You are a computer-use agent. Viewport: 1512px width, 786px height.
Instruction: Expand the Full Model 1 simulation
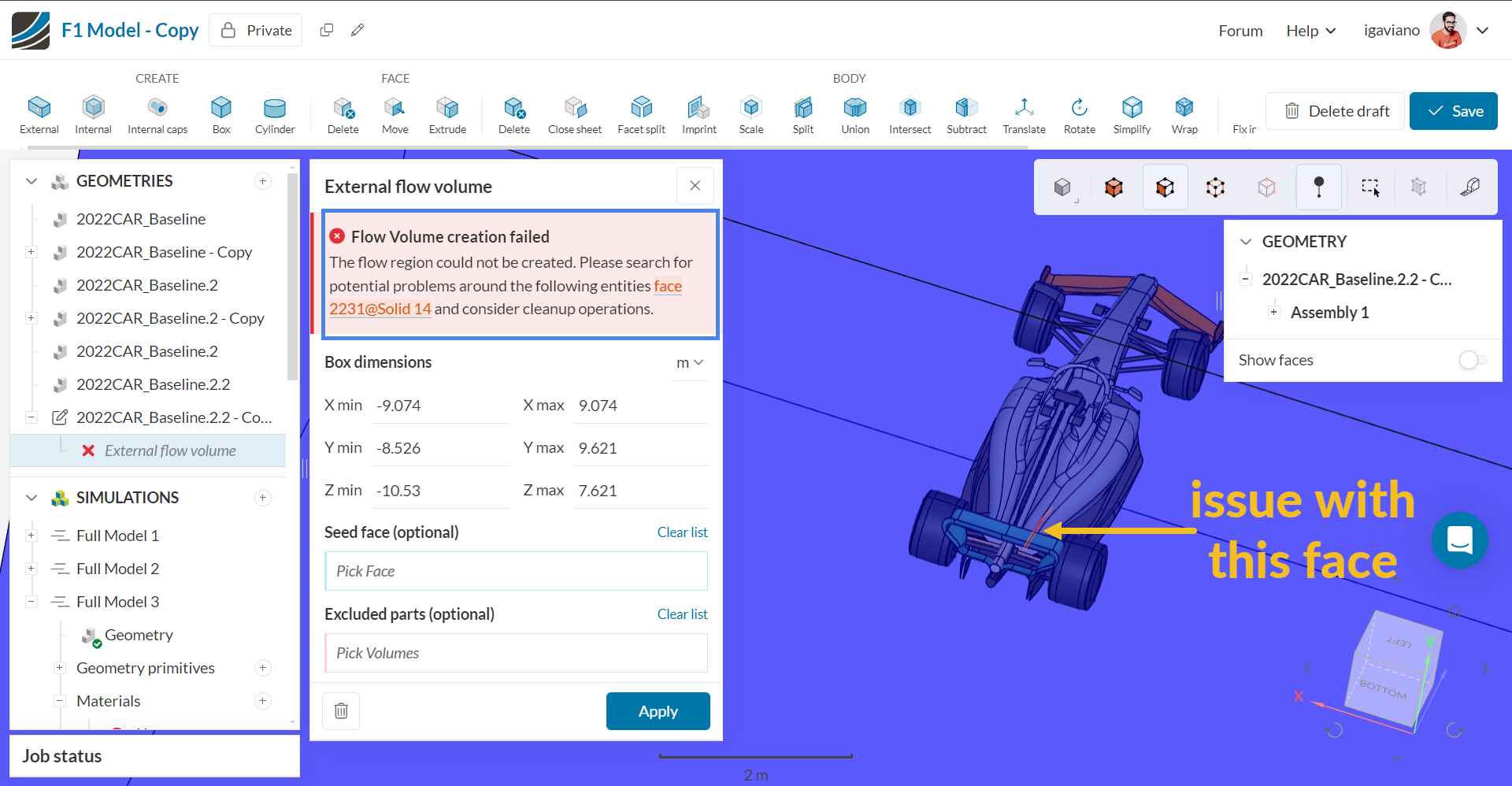pyautogui.click(x=31, y=536)
